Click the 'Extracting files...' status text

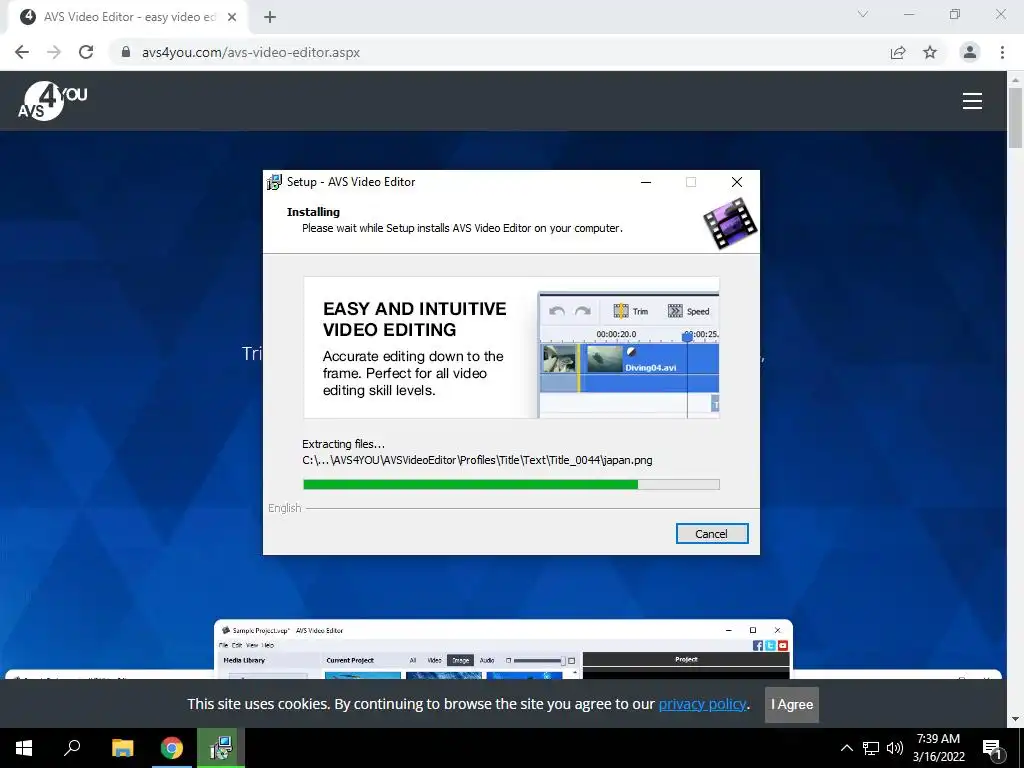click(343, 444)
